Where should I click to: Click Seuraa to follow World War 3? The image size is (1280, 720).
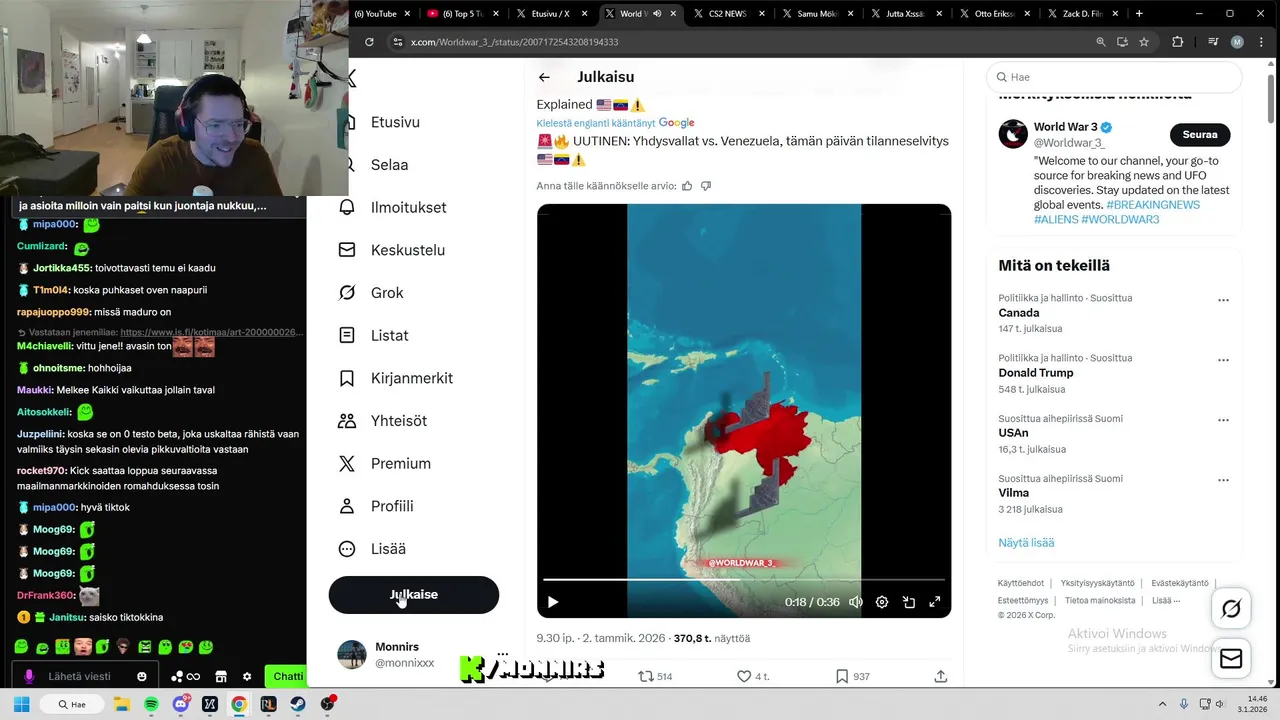pos(1200,135)
